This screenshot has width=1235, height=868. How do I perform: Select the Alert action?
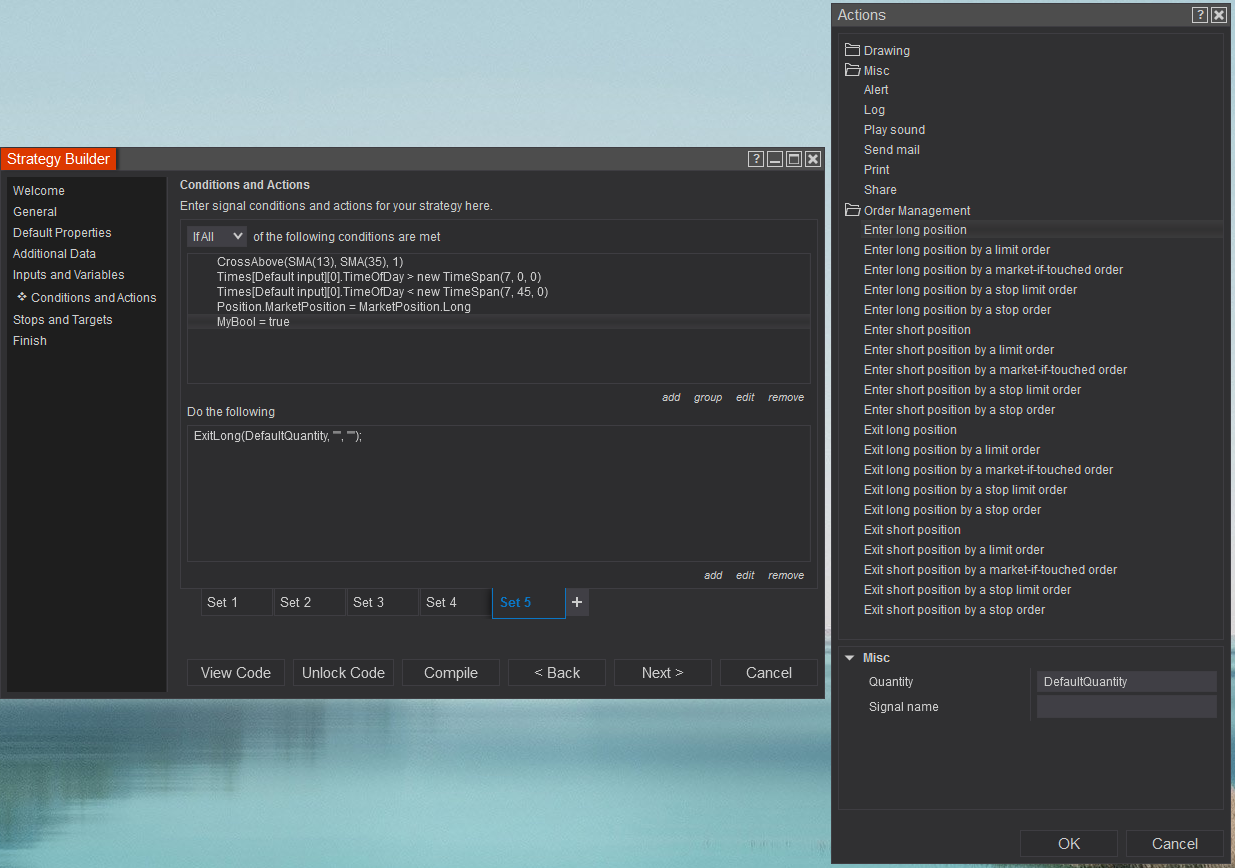coord(876,90)
